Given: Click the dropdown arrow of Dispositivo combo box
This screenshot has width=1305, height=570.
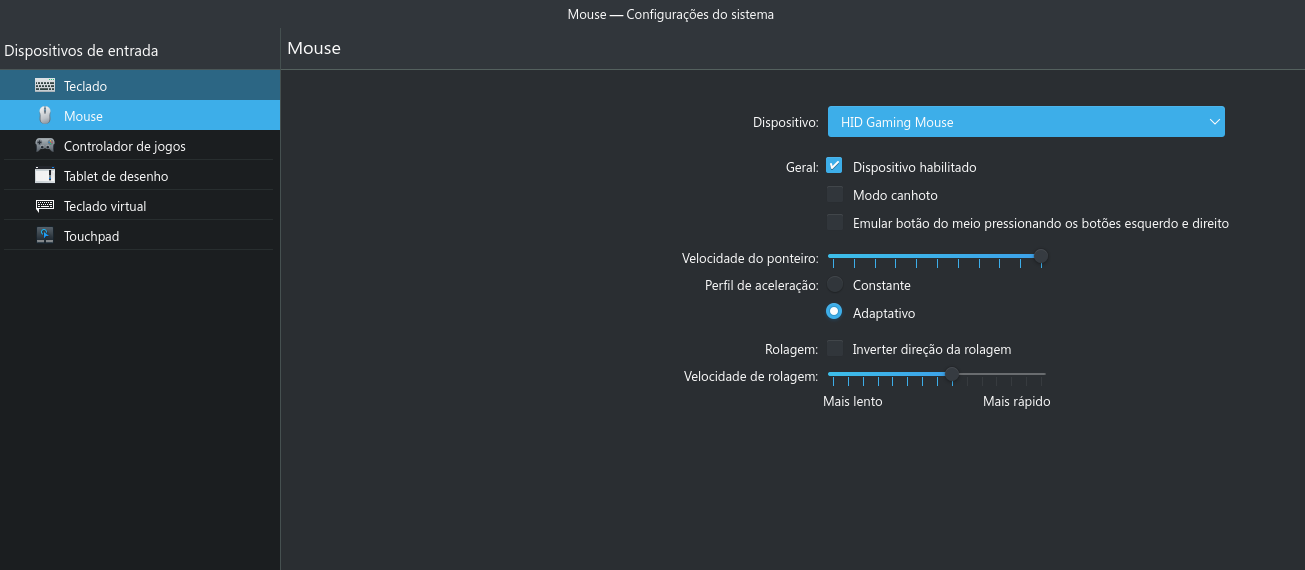Looking at the screenshot, I should click(1214, 122).
